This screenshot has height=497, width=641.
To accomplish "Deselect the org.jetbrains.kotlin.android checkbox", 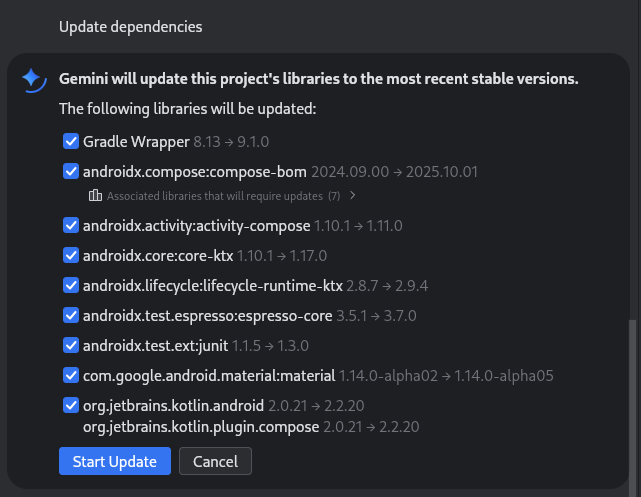I will pos(71,406).
